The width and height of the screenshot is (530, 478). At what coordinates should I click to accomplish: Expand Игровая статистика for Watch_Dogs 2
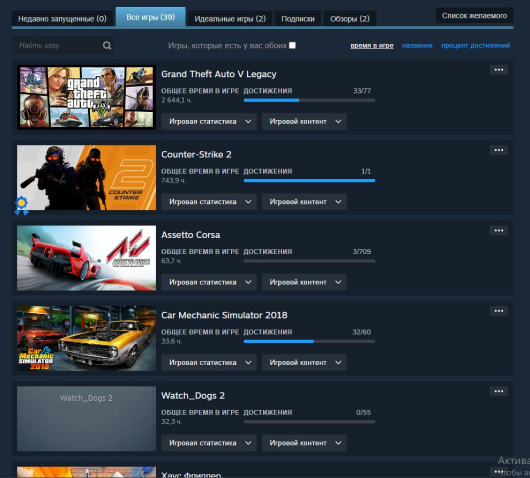point(209,443)
